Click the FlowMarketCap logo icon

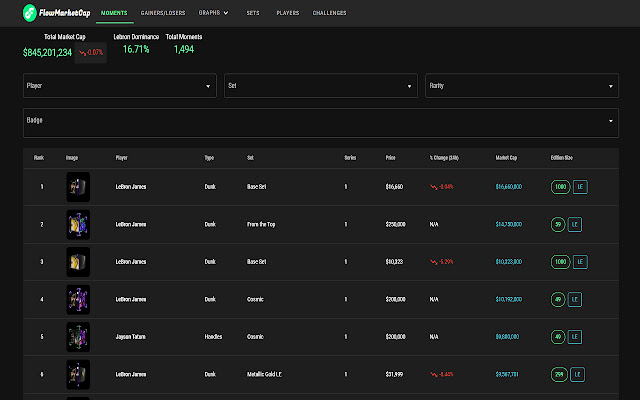click(x=30, y=13)
